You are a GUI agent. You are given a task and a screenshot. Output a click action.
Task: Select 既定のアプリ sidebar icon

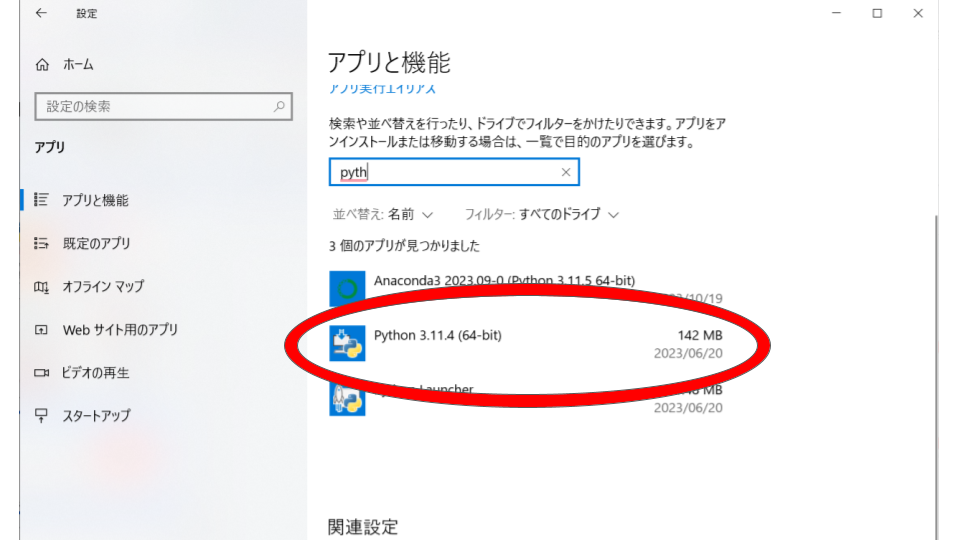(x=42, y=243)
